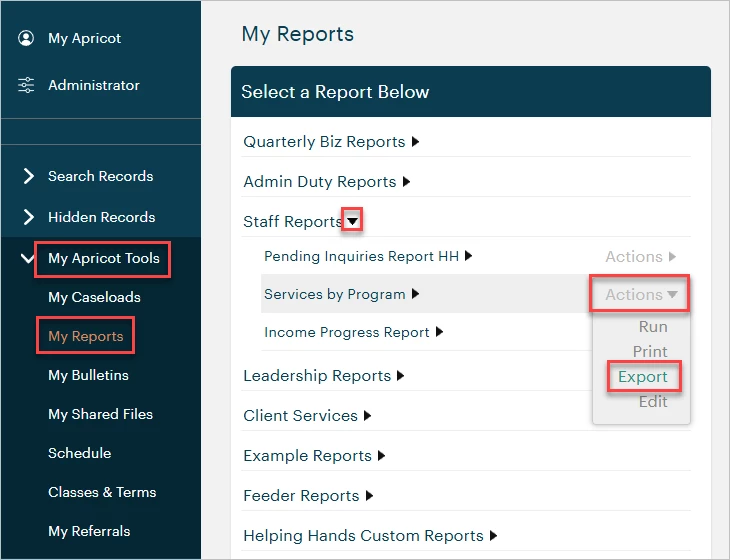Click Quarterly Biz Reports folder name
730x560 pixels.
click(x=324, y=142)
